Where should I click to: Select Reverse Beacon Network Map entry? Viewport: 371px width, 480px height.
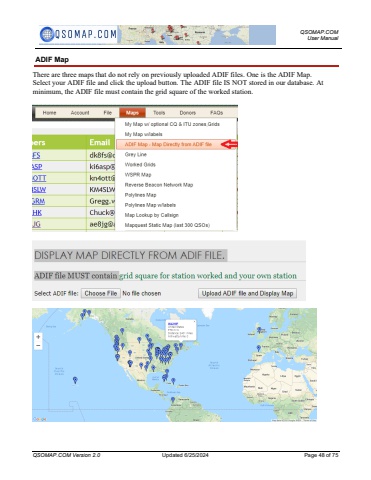[x=159, y=185]
